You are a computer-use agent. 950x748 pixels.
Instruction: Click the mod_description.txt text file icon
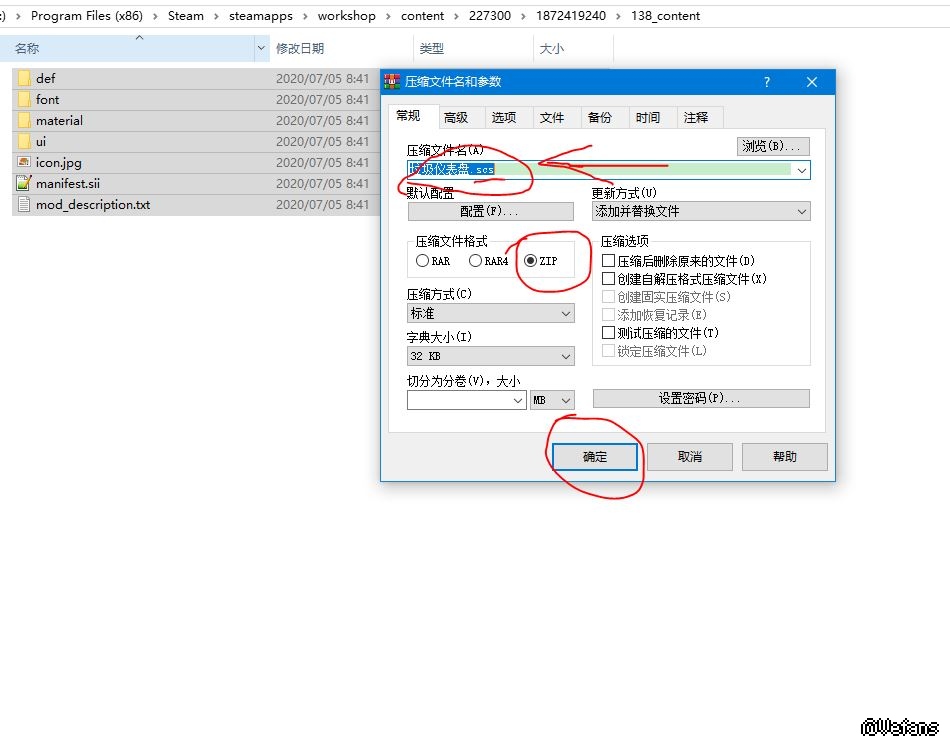pos(24,204)
